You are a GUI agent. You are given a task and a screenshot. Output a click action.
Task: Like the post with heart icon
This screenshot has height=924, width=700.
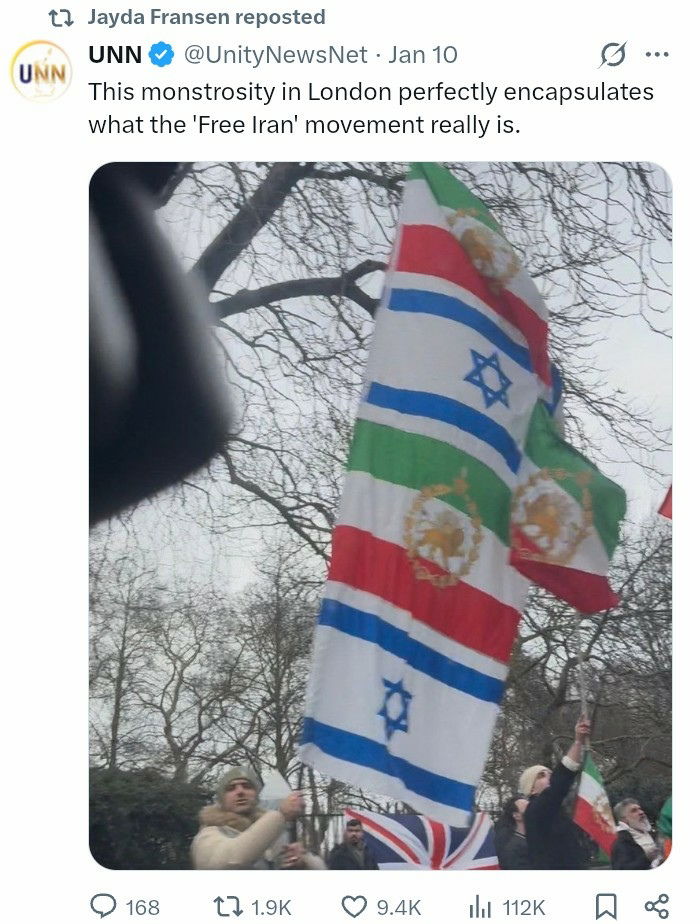(354, 906)
